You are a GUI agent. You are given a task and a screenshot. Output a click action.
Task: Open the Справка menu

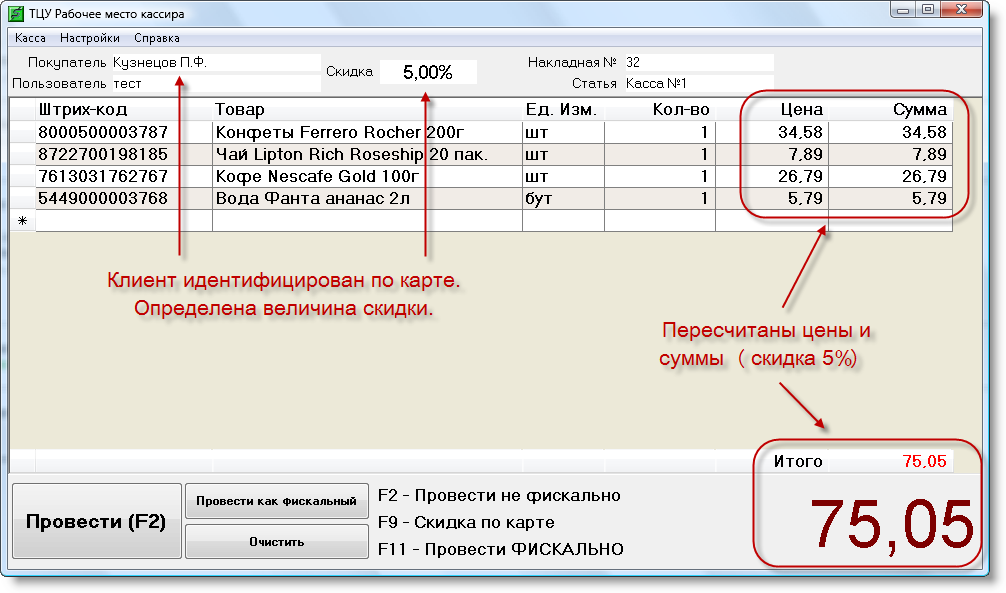(x=157, y=38)
